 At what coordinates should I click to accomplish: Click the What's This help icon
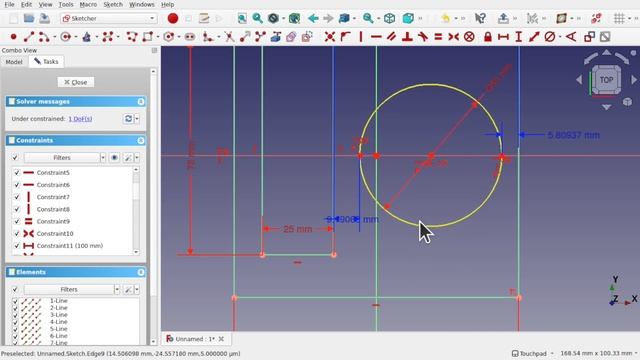point(480,18)
